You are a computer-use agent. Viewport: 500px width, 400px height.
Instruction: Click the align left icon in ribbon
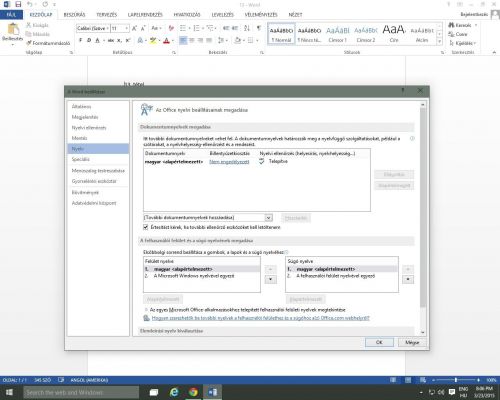click(x=183, y=40)
